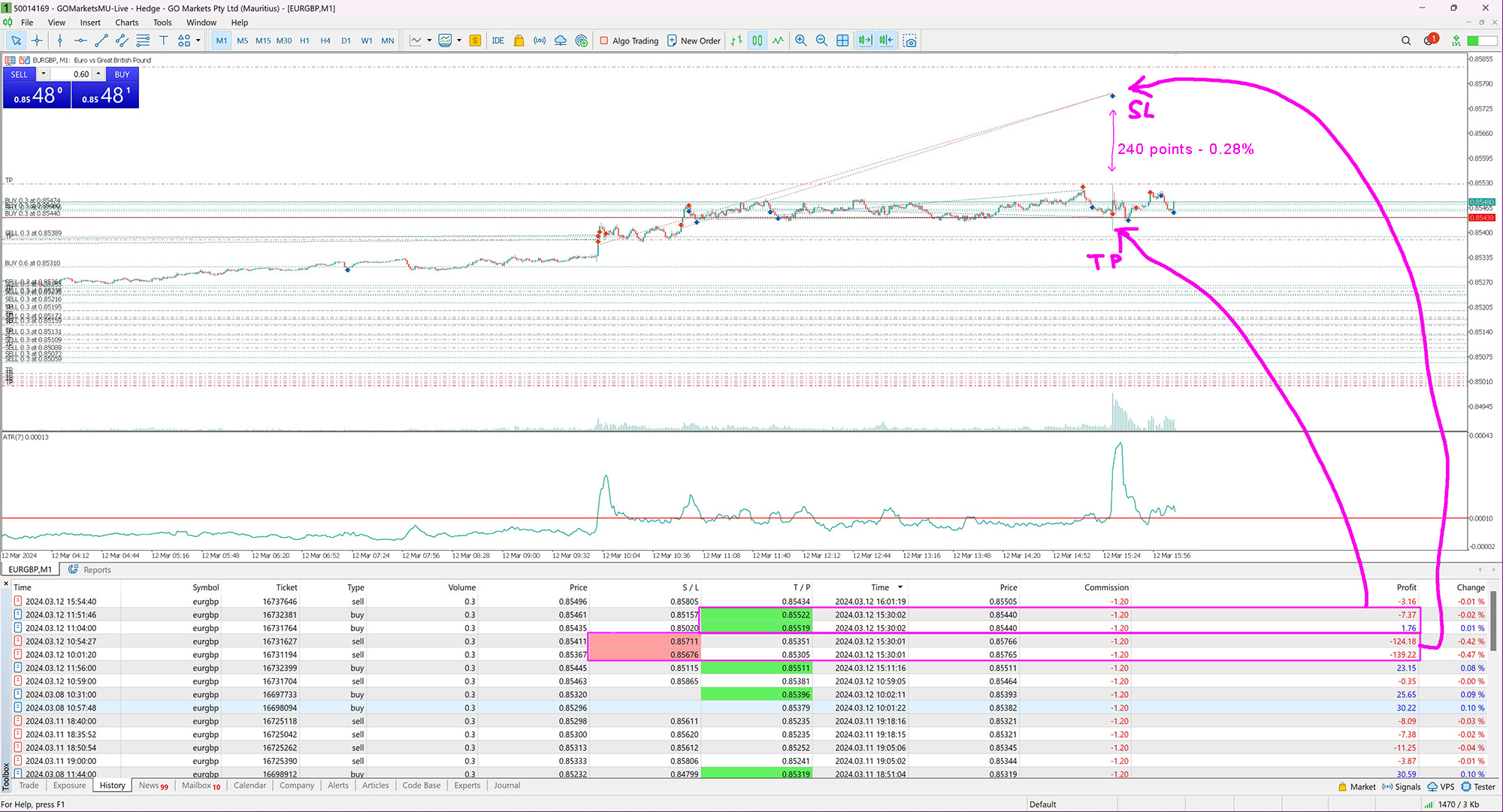Image resolution: width=1503 pixels, height=812 pixels.
Task: Open the shapes objects dropdown arrow
Action: 198,41
